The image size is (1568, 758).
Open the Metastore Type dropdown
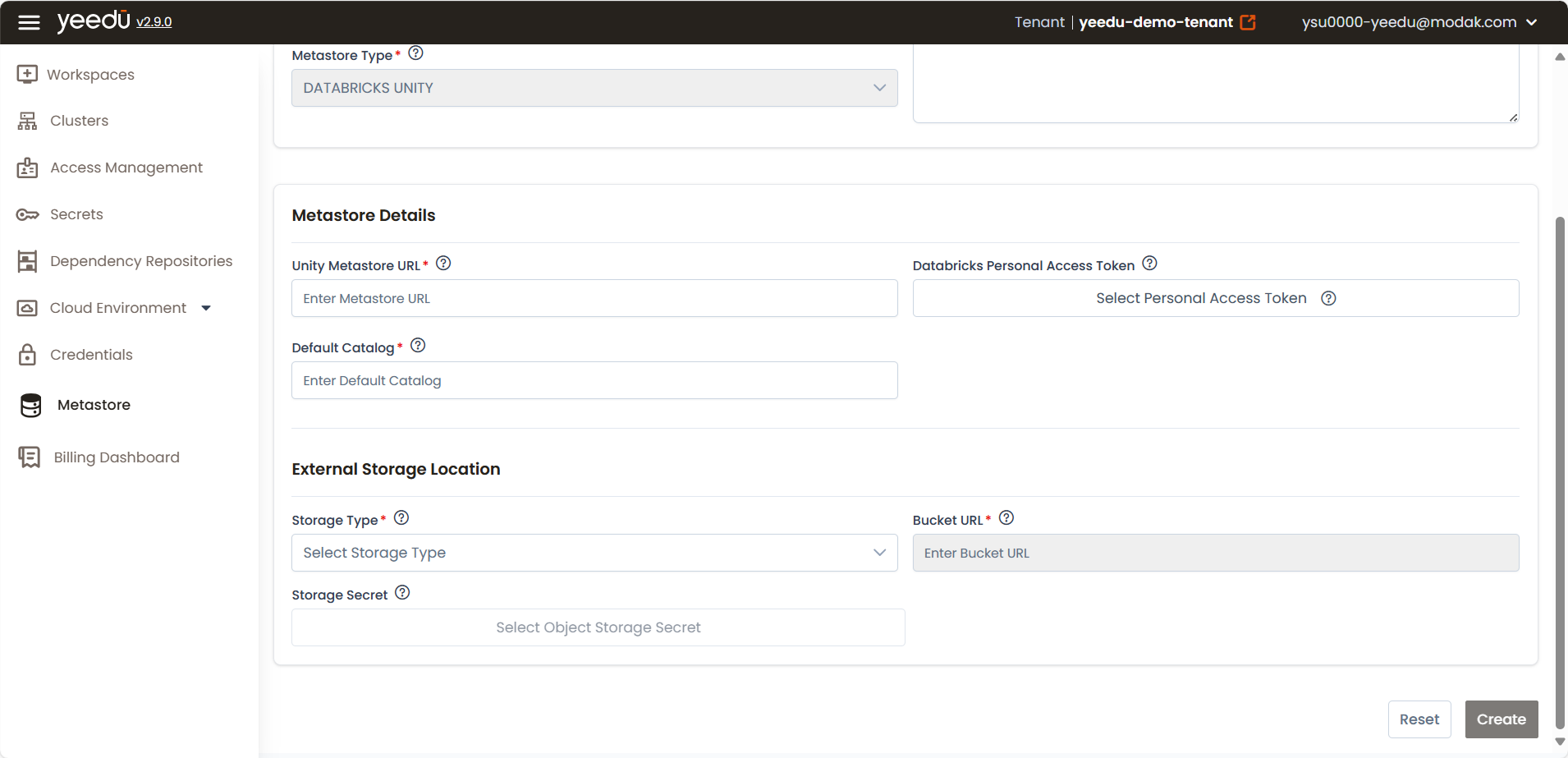[594, 88]
